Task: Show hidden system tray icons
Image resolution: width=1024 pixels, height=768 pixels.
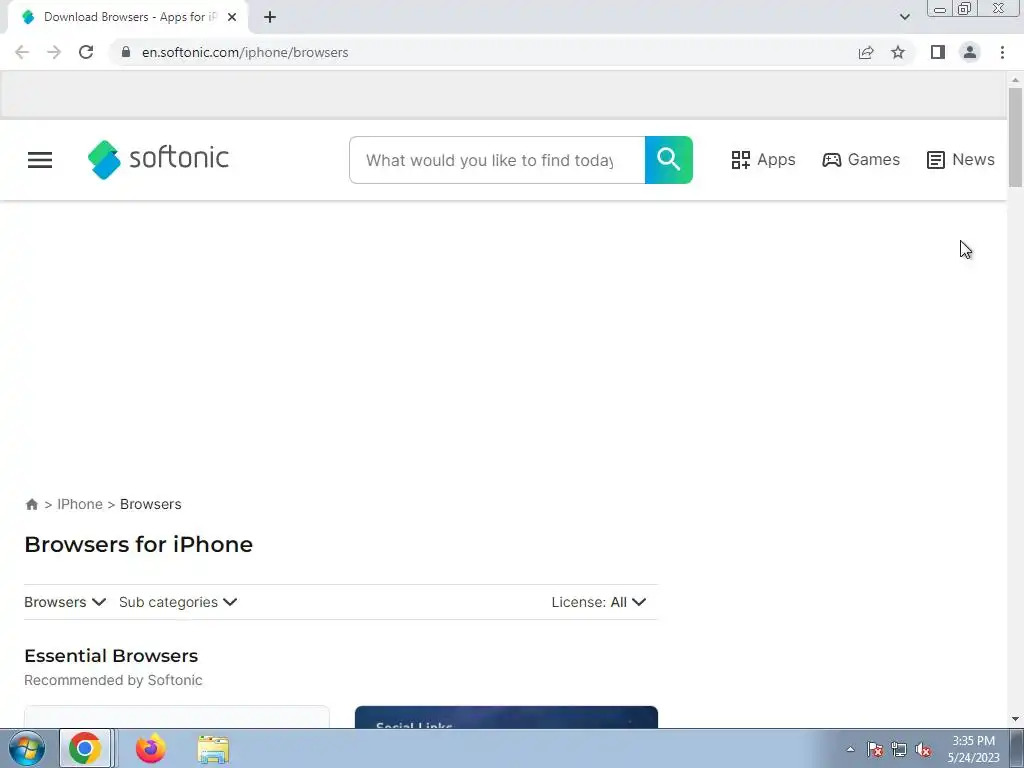Action: [850, 749]
